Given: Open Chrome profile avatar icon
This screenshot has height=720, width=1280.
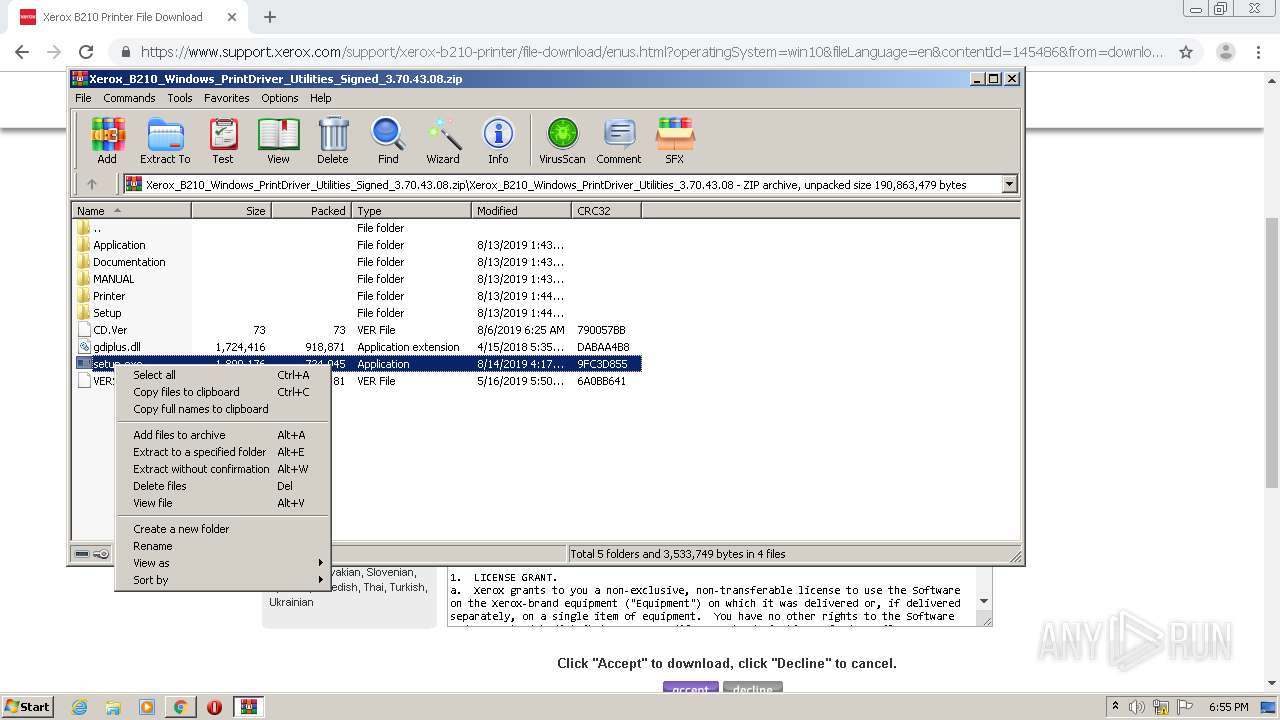Looking at the screenshot, I should (x=1225, y=52).
